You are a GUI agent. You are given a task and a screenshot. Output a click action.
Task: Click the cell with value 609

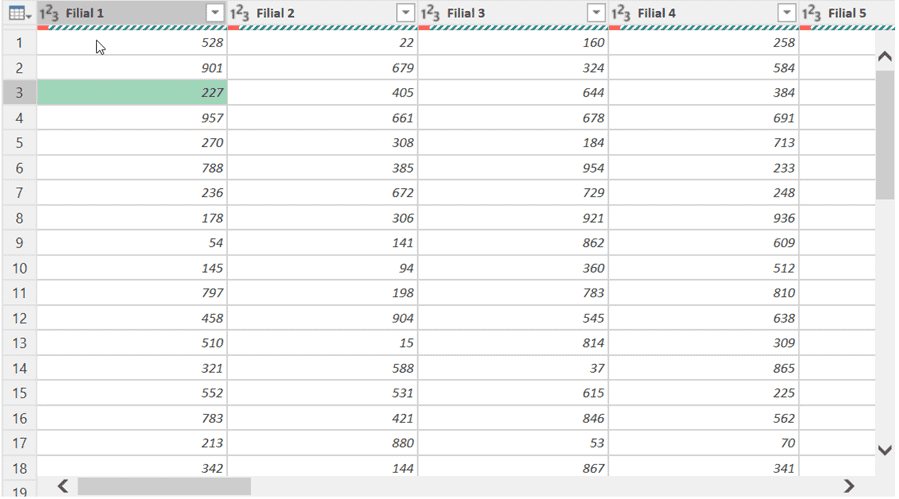point(704,243)
